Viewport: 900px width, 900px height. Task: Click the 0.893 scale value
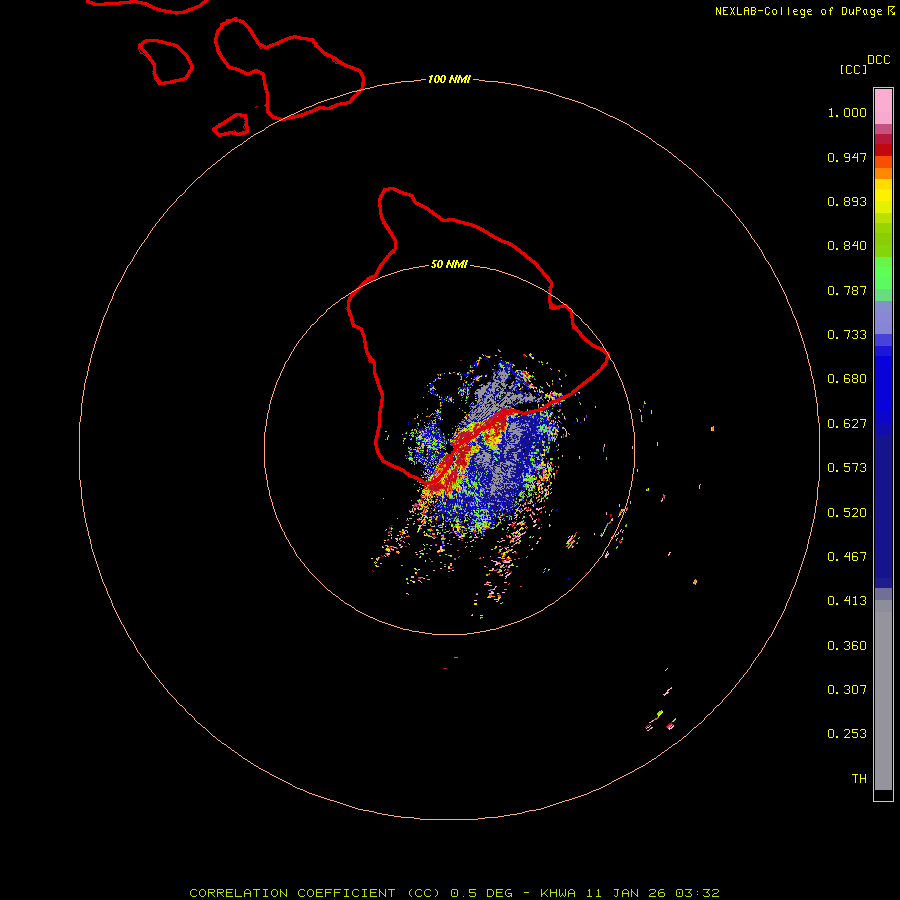847,201
